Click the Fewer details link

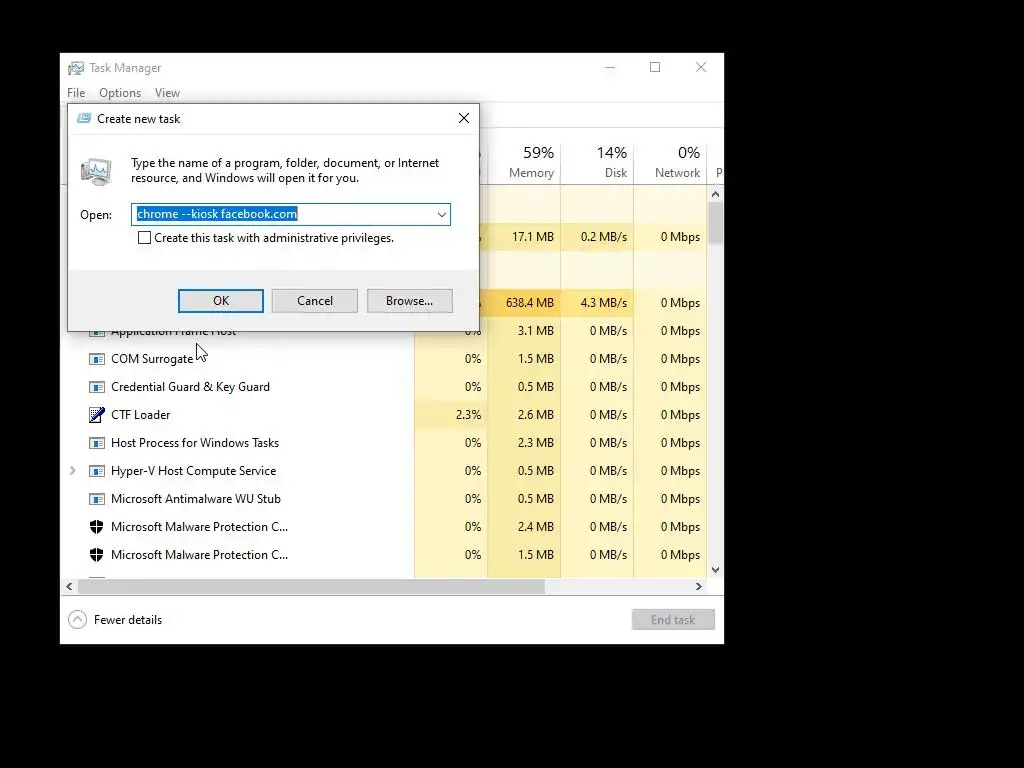coord(128,620)
